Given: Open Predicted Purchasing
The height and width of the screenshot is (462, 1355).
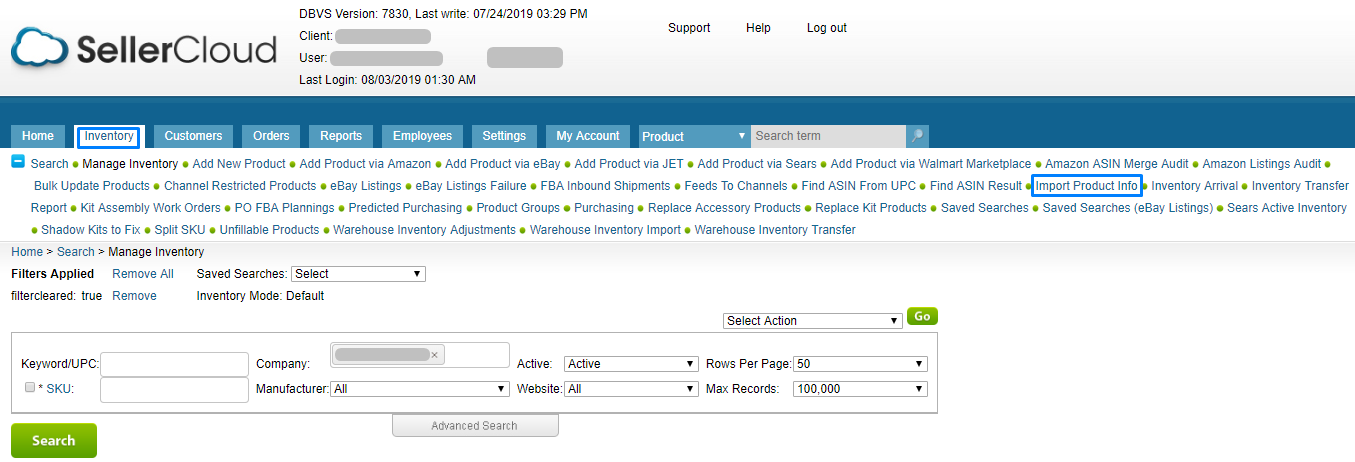Looking at the screenshot, I should [406, 208].
